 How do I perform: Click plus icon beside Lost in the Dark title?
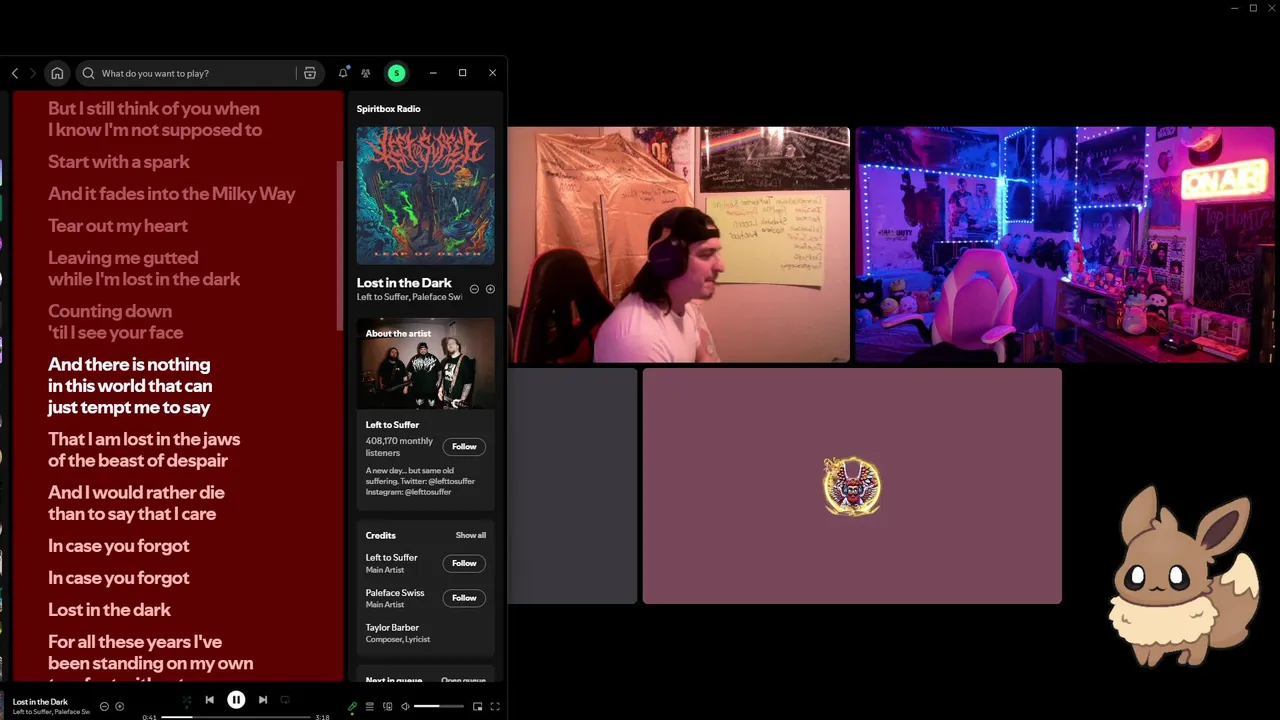click(490, 289)
